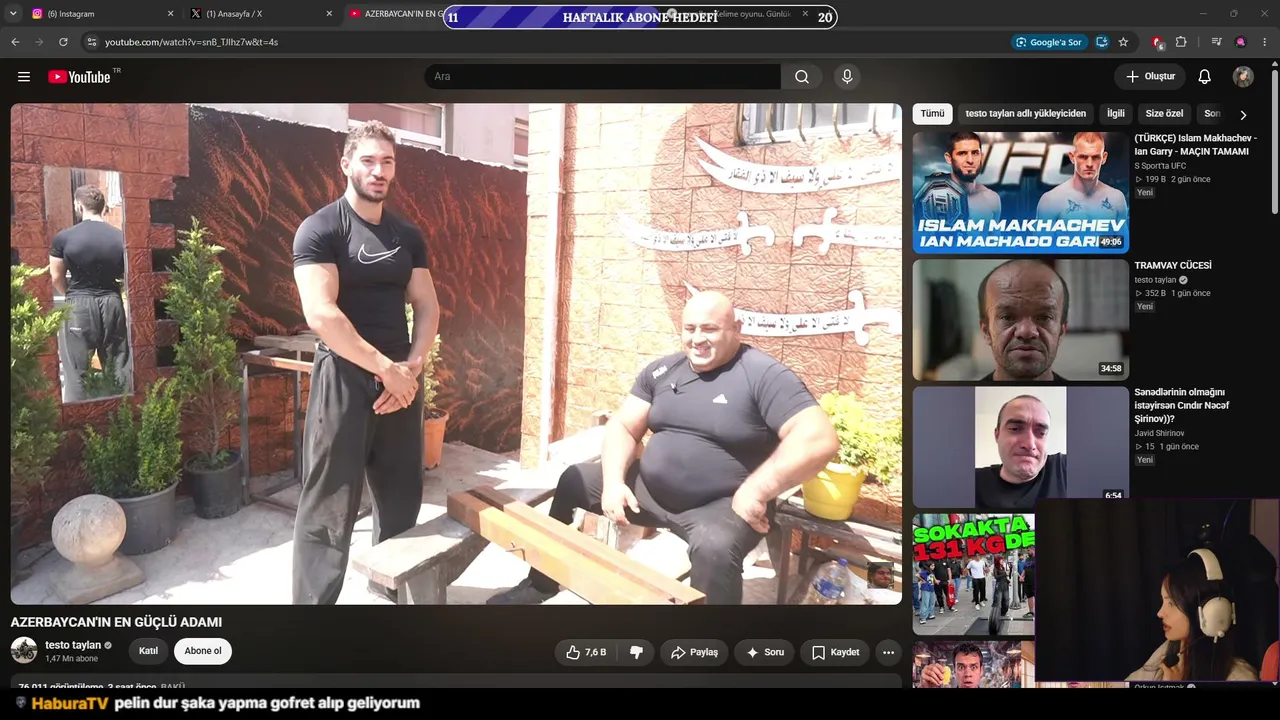Open the account avatar menu
1280x720 pixels.
(x=1243, y=77)
